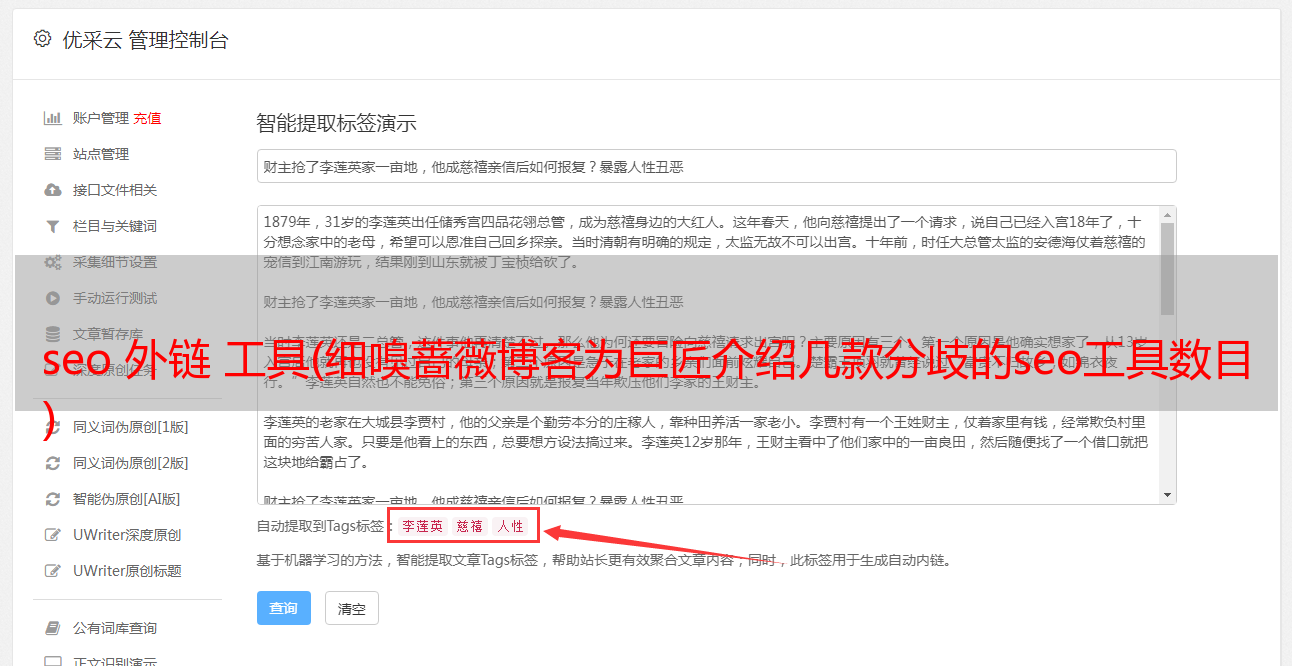Open the 同义词伪原创[1版] menu item
The height and width of the screenshot is (666, 1292).
131,427
